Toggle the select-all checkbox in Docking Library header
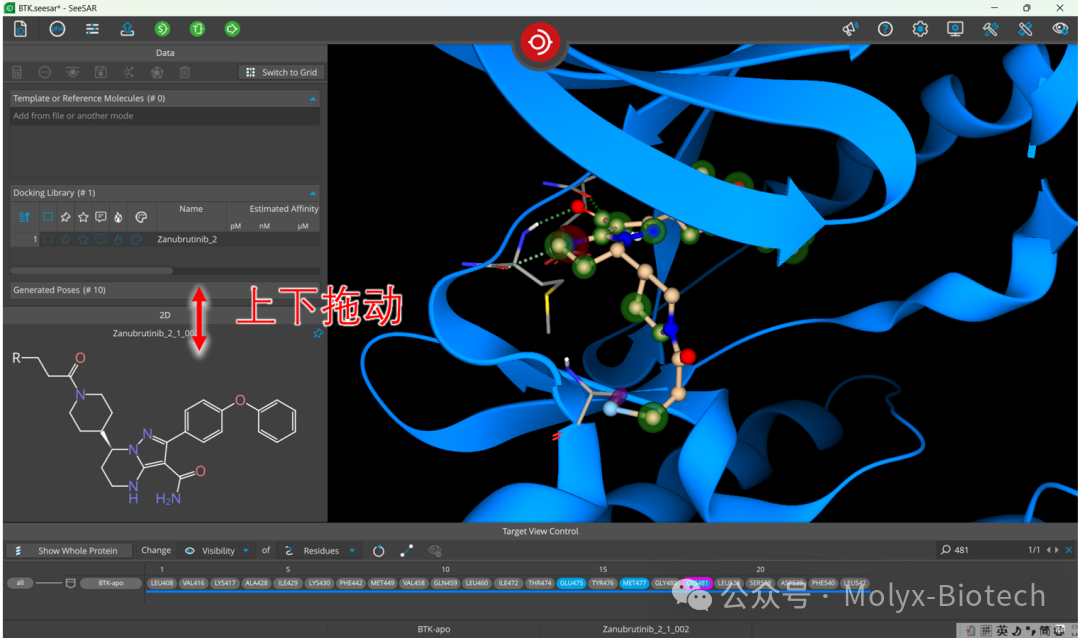Screen dimensions: 1080x638 tap(48, 217)
